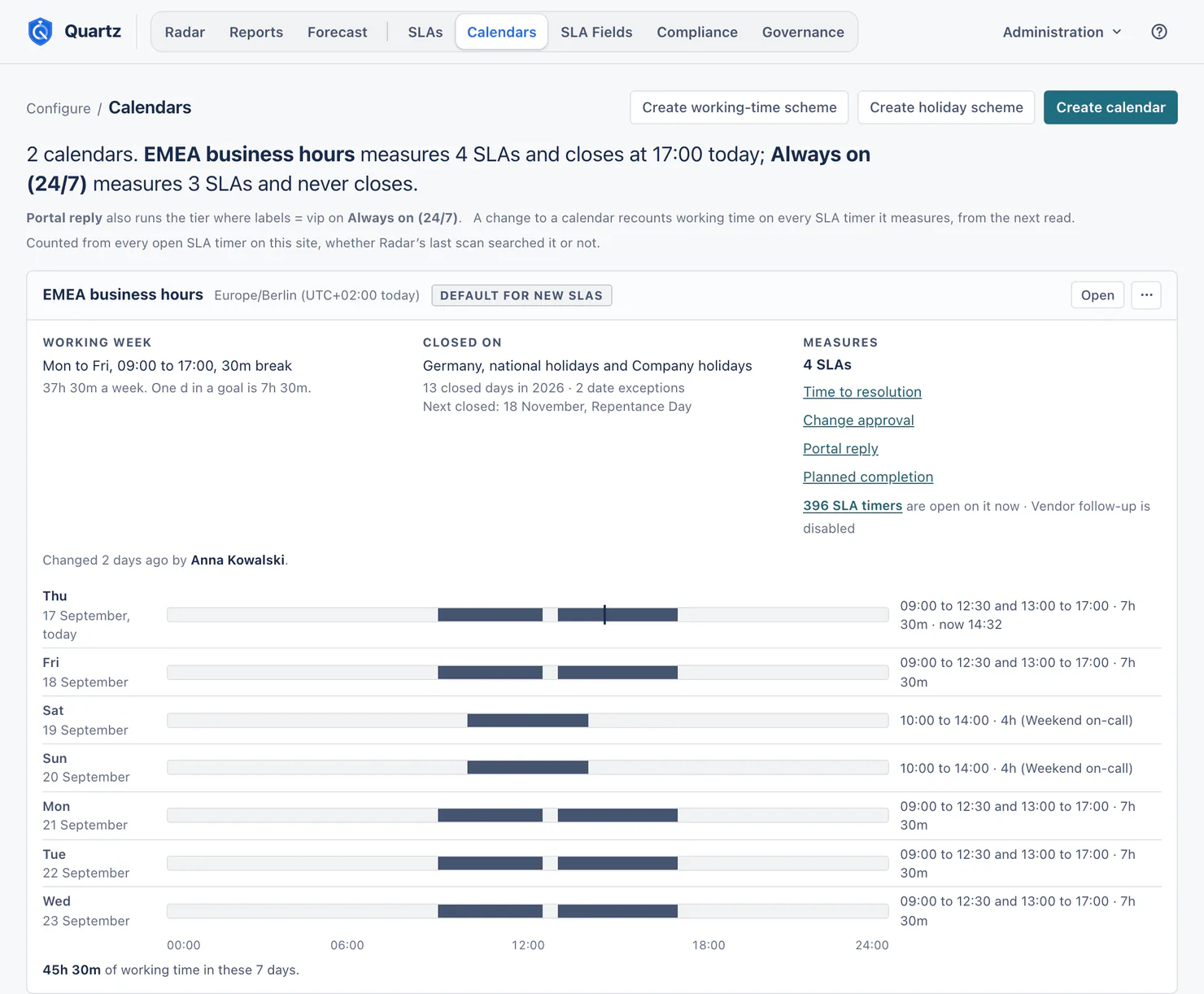Viewport: 1204px width, 994px height.
Task: Click 'Germany, national holidays and Company holidays' text
Action: pyautogui.click(x=587, y=366)
